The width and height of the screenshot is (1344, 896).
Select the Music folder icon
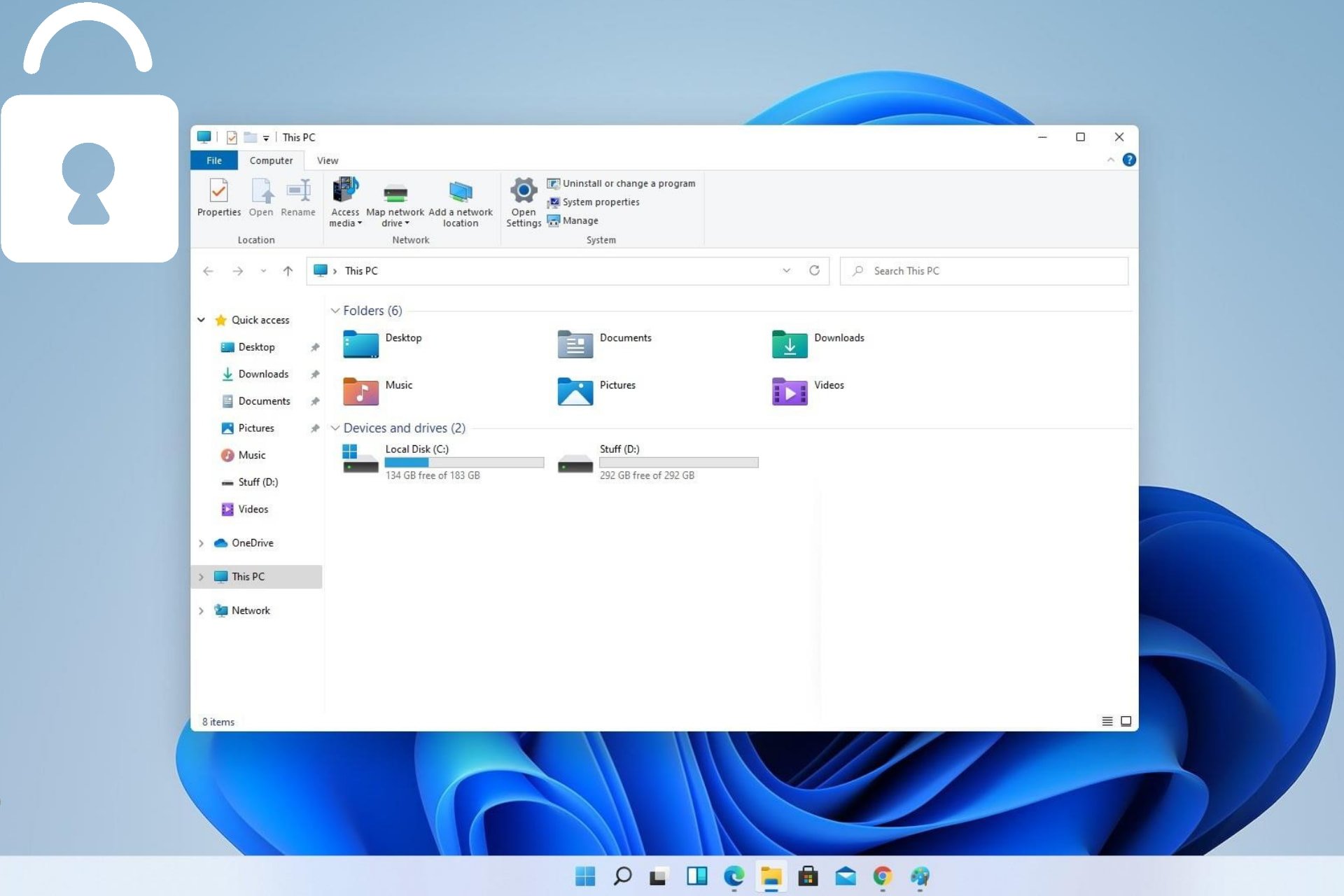coord(360,391)
